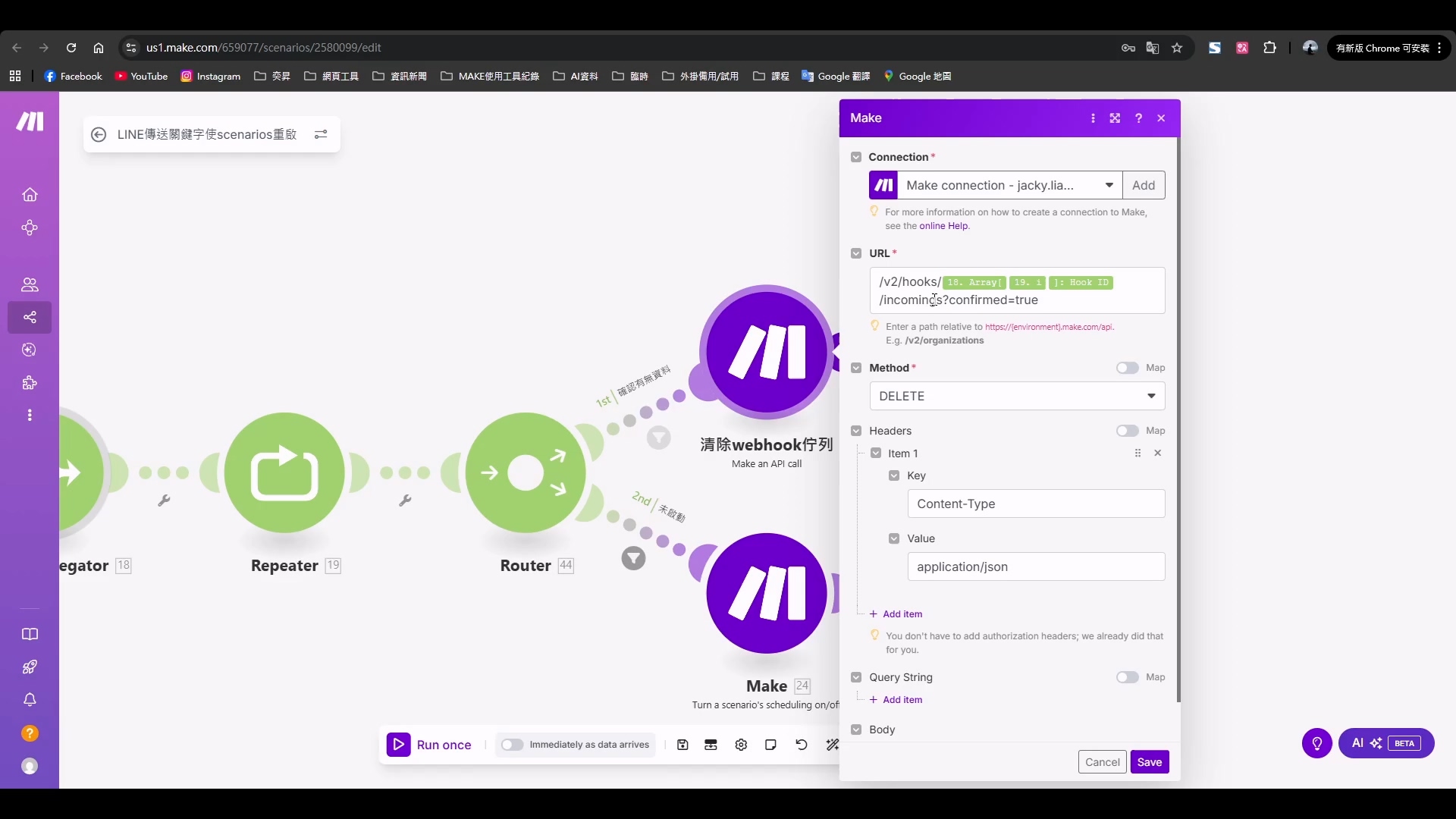Open the 網頁工具 bookmark folder
The width and height of the screenshot is (1456, 819).
331,77
